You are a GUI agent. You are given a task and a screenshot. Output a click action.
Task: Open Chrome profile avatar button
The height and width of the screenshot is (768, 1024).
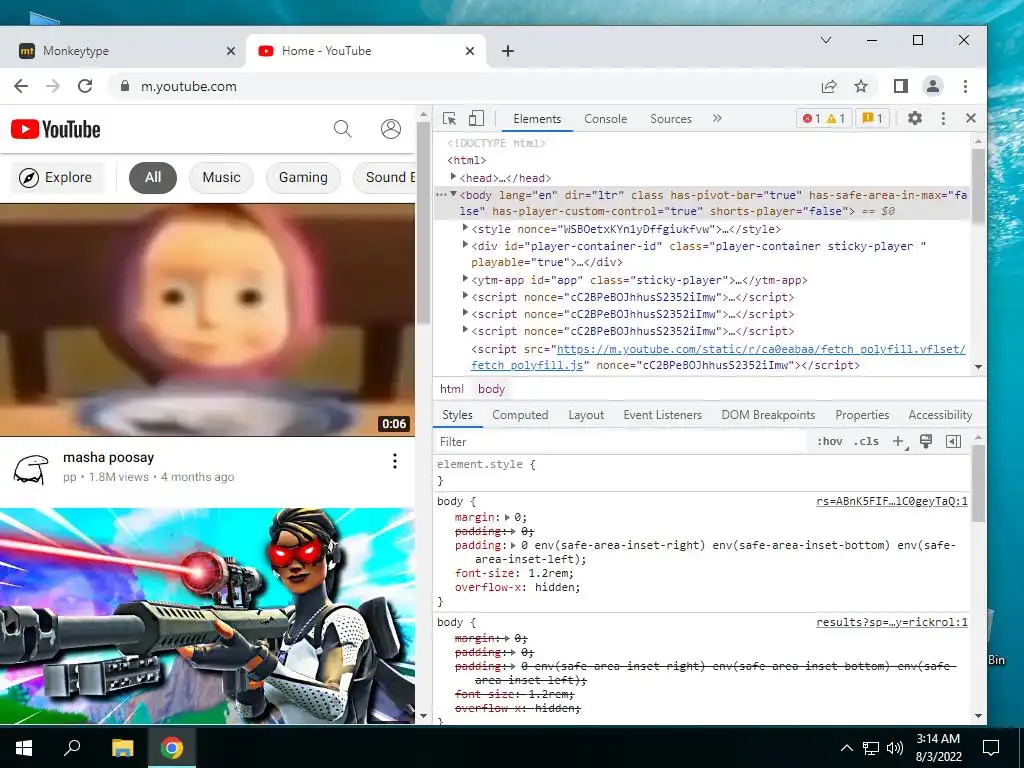pyautogui.click(x=933, y=86)
